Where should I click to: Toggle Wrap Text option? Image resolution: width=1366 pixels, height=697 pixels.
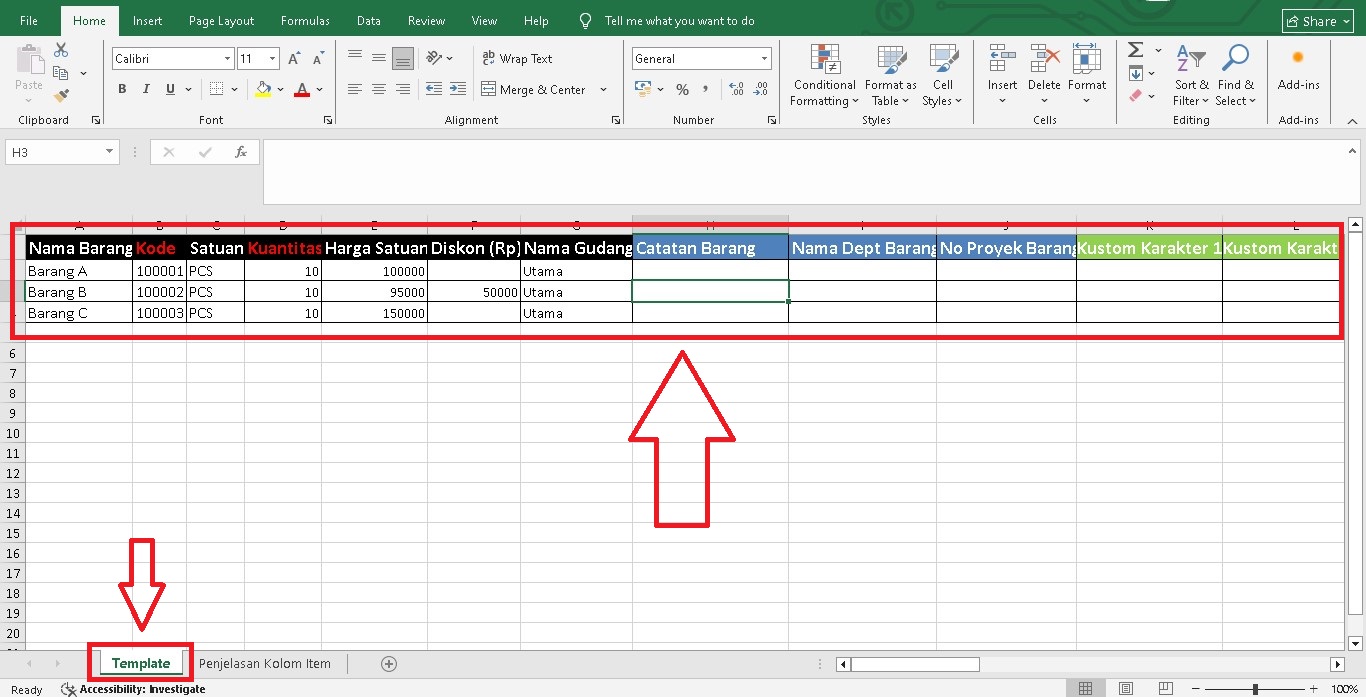click(517, 59)
